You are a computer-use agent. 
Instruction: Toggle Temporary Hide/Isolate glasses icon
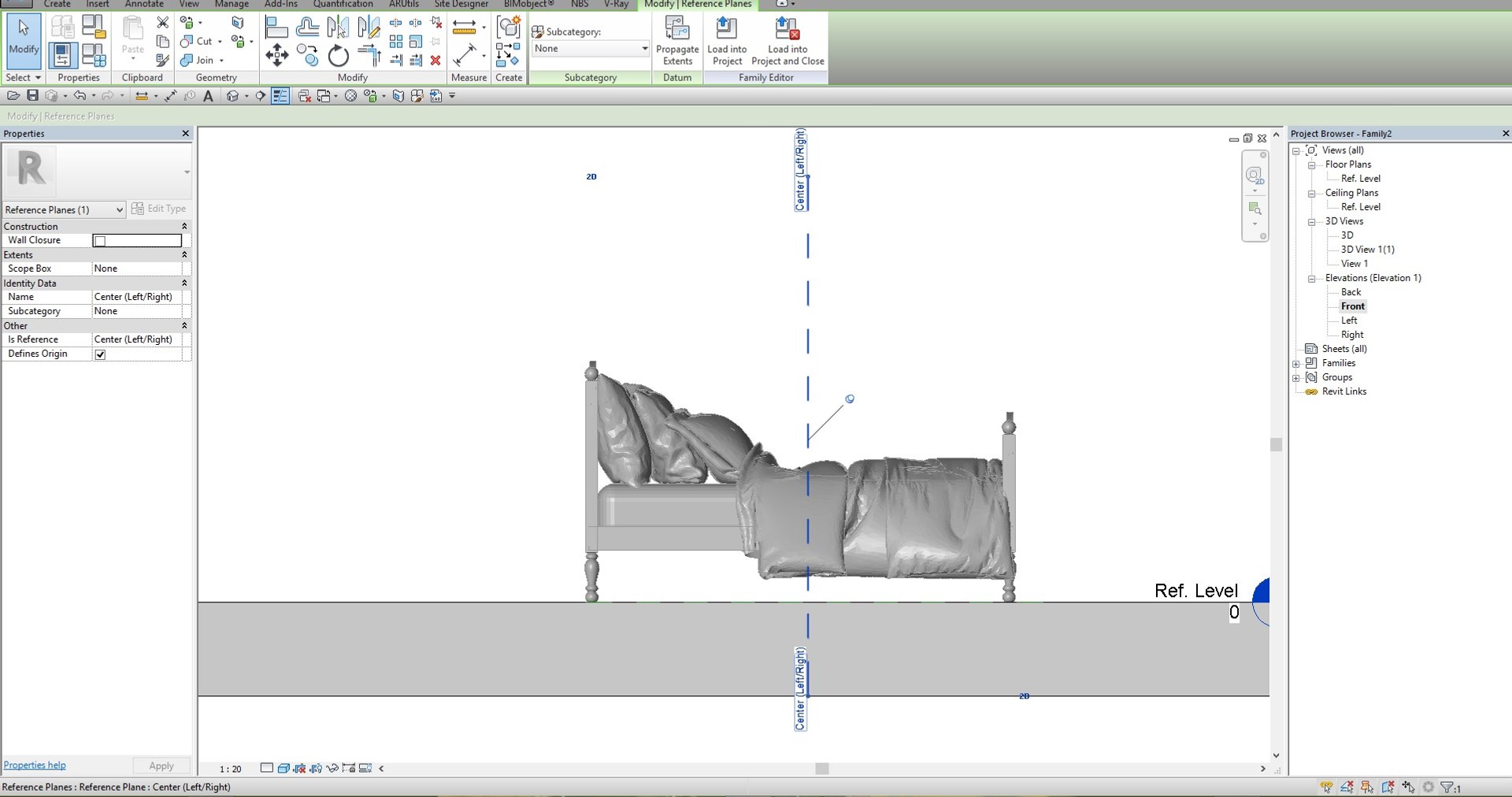coord(332,768)
